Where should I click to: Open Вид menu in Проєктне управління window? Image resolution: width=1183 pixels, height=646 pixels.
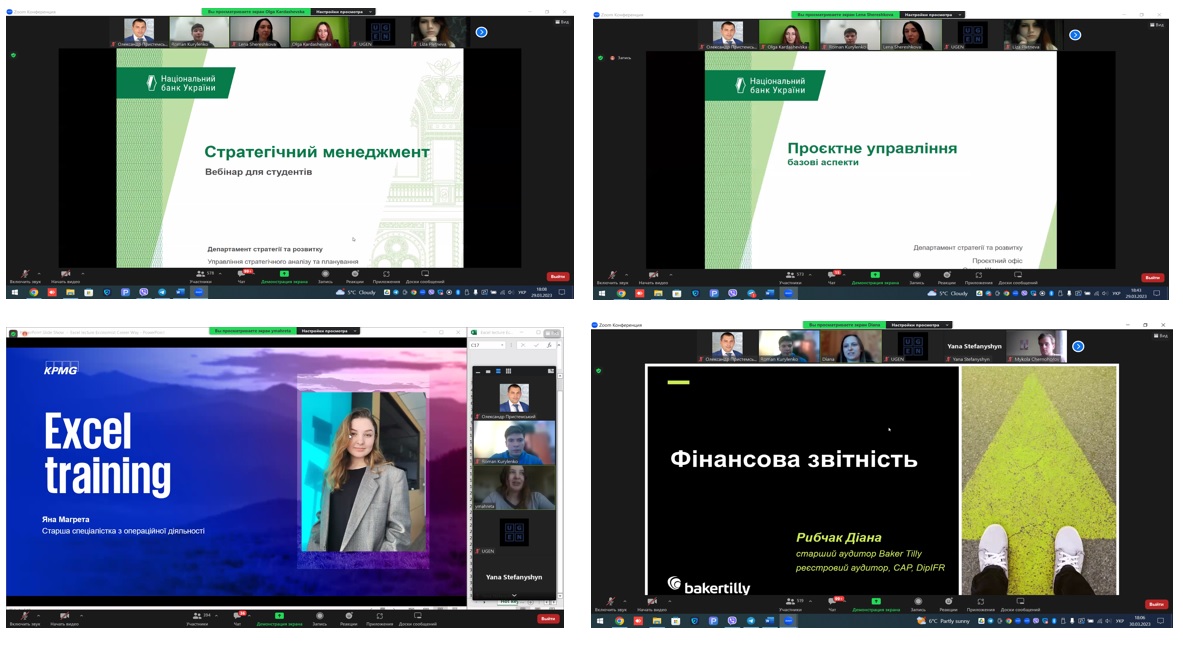tap(1159, 25)
